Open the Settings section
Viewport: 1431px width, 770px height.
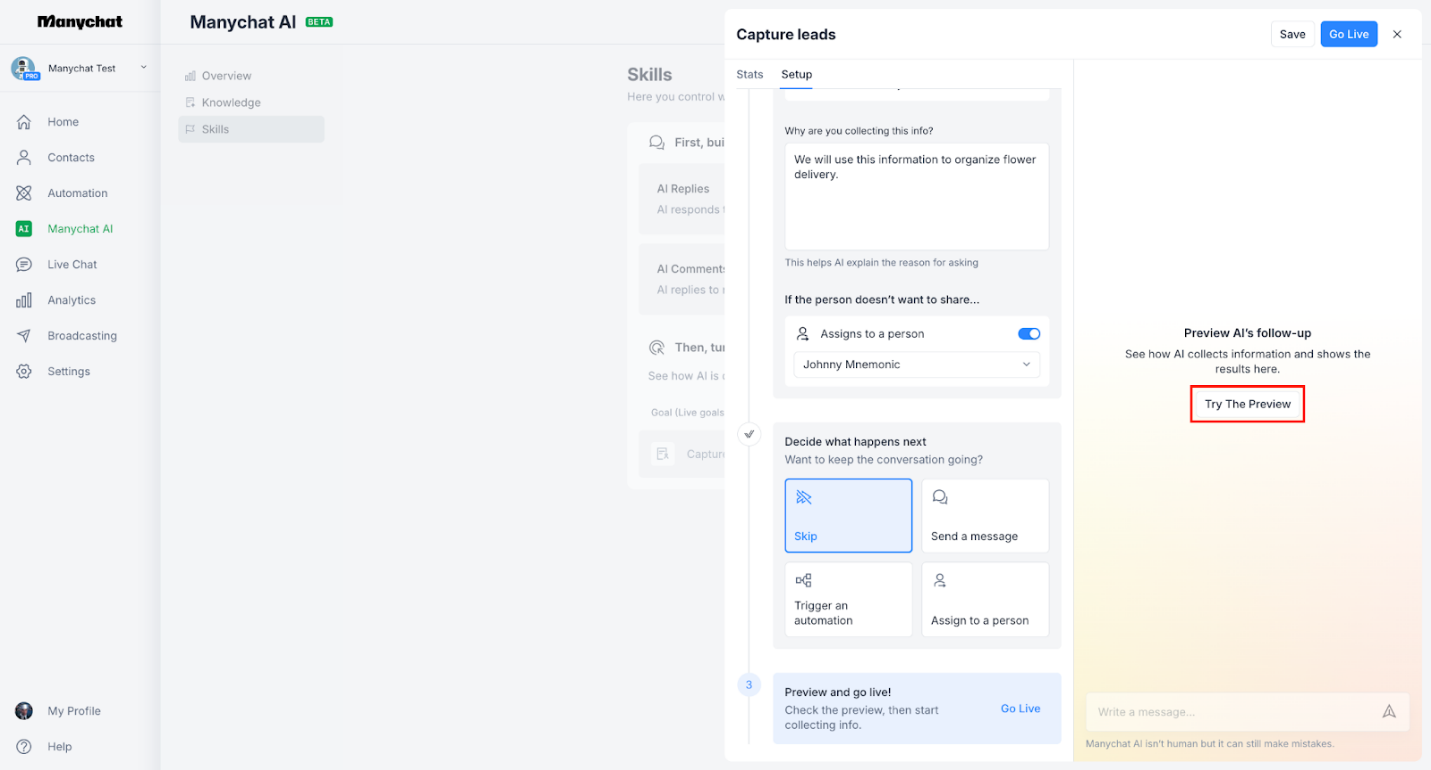pos(68,371)
